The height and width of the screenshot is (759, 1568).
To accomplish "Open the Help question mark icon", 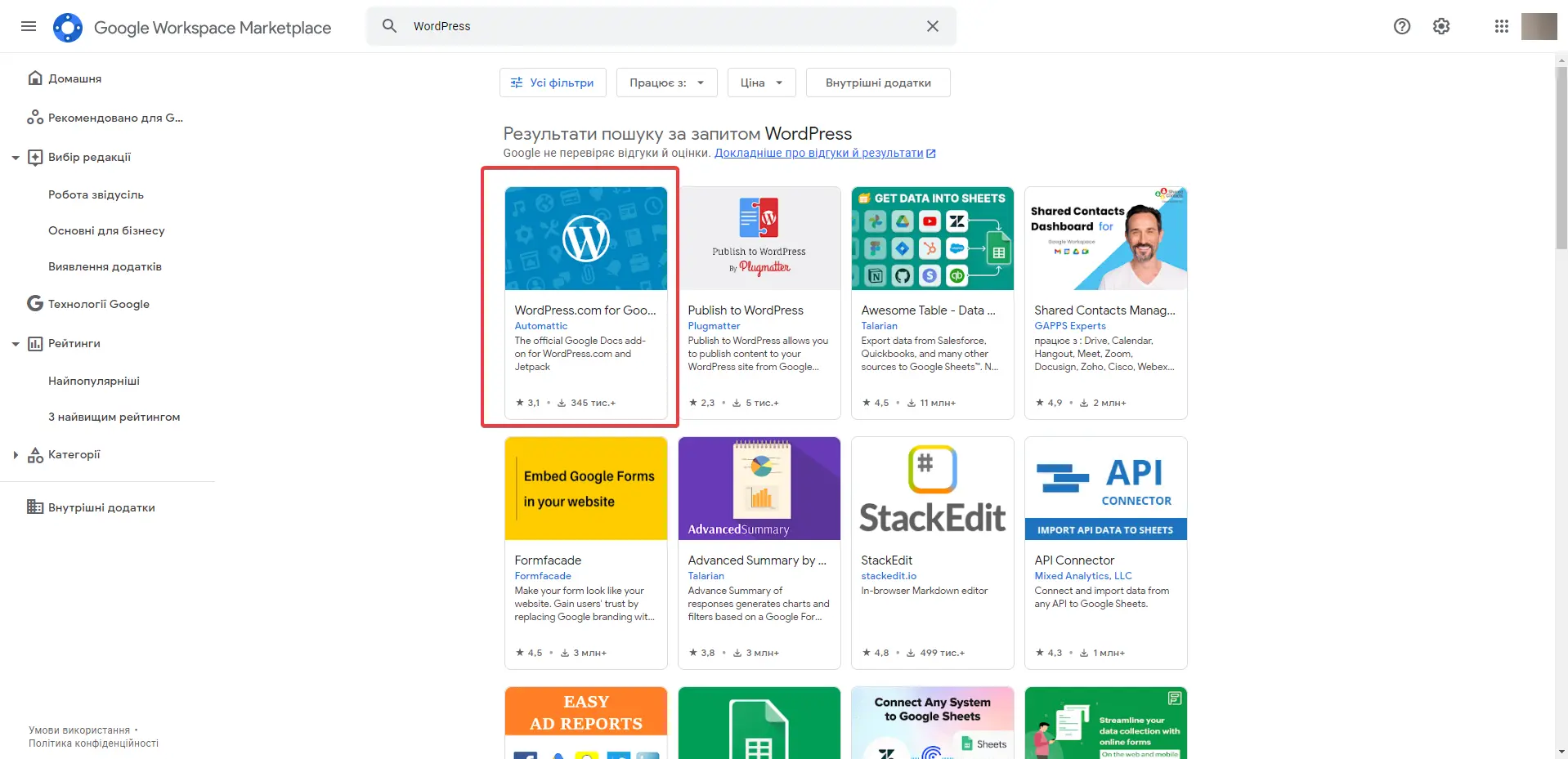I will pyautogui.click(x=1402, y=26).
